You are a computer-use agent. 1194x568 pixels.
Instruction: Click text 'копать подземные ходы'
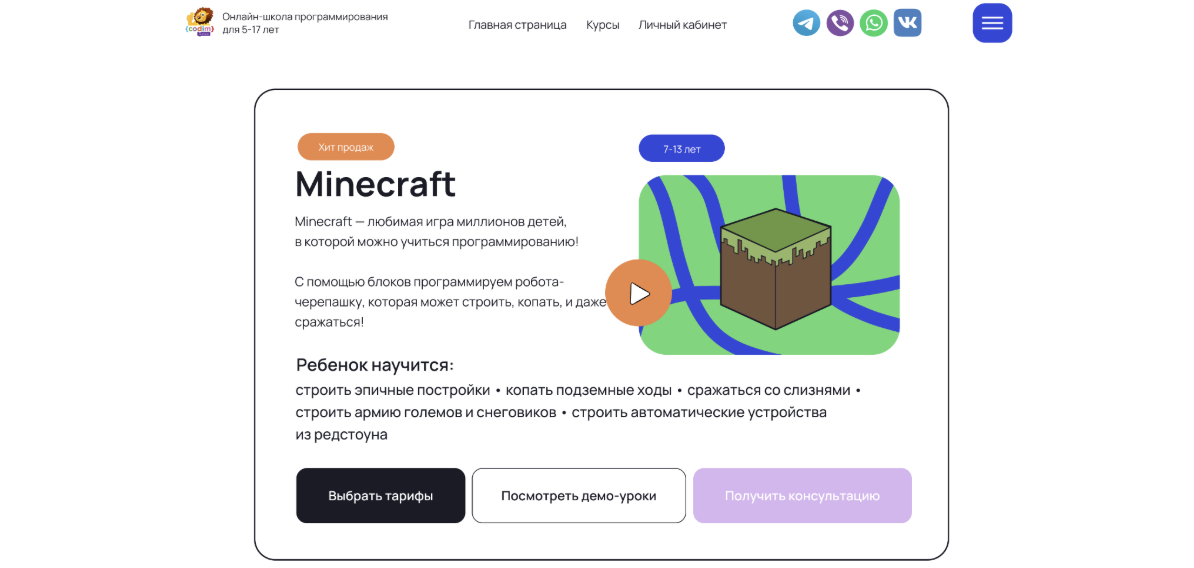pos(589,391)
